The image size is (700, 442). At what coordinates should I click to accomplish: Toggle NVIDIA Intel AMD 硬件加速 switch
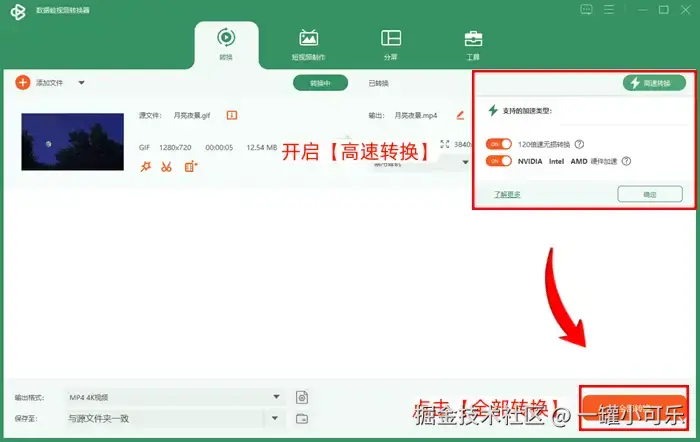[499, 161]
